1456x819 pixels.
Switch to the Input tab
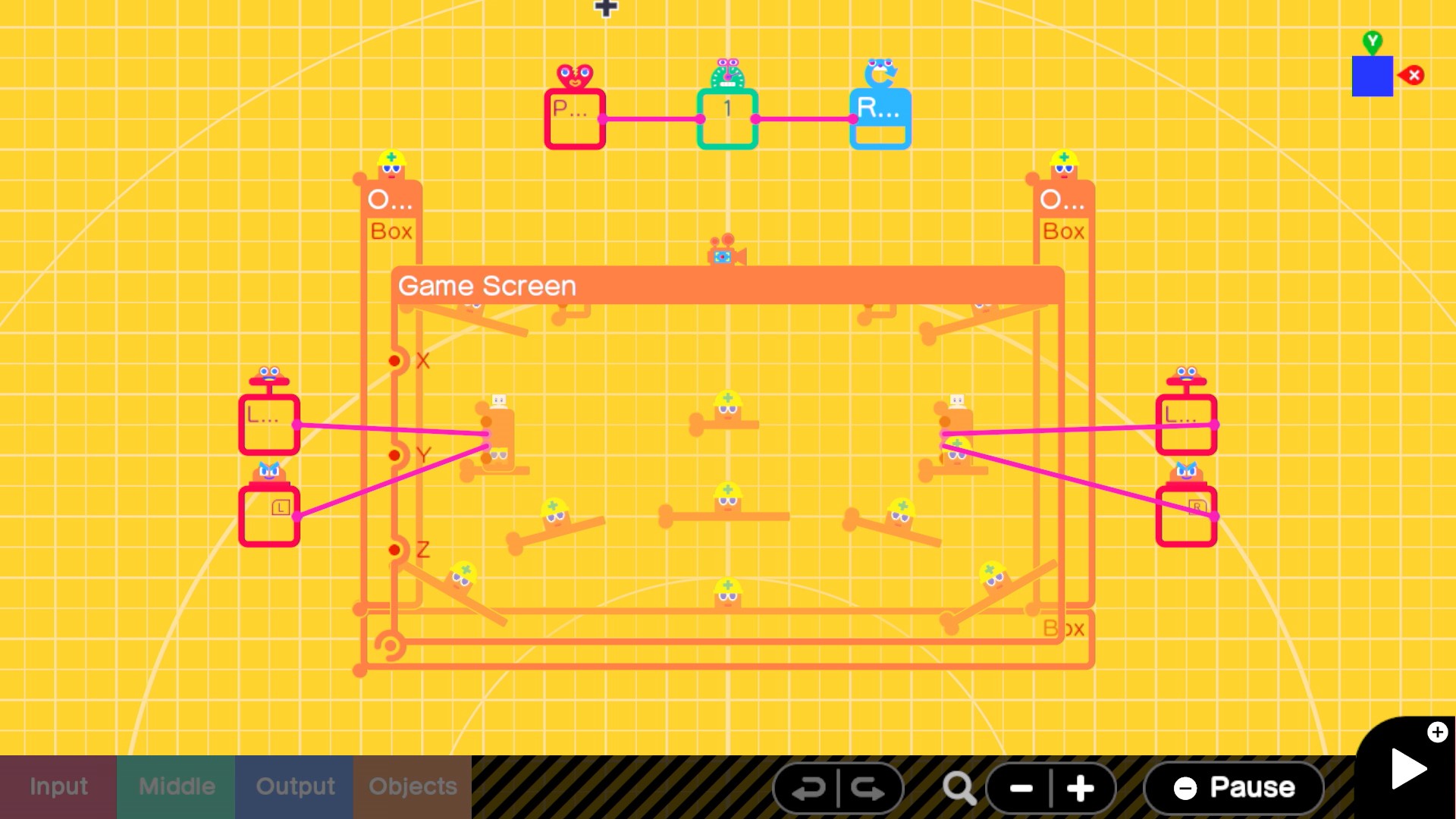pos(59,787)
